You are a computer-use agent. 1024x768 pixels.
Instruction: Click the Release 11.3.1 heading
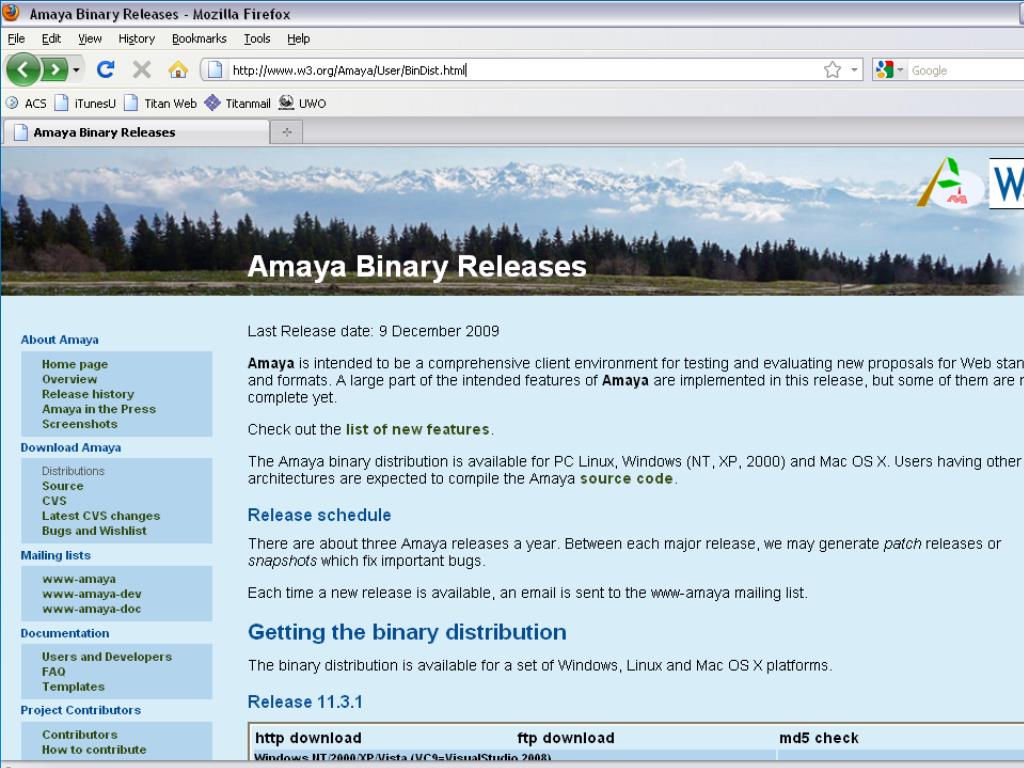point(305,702)
